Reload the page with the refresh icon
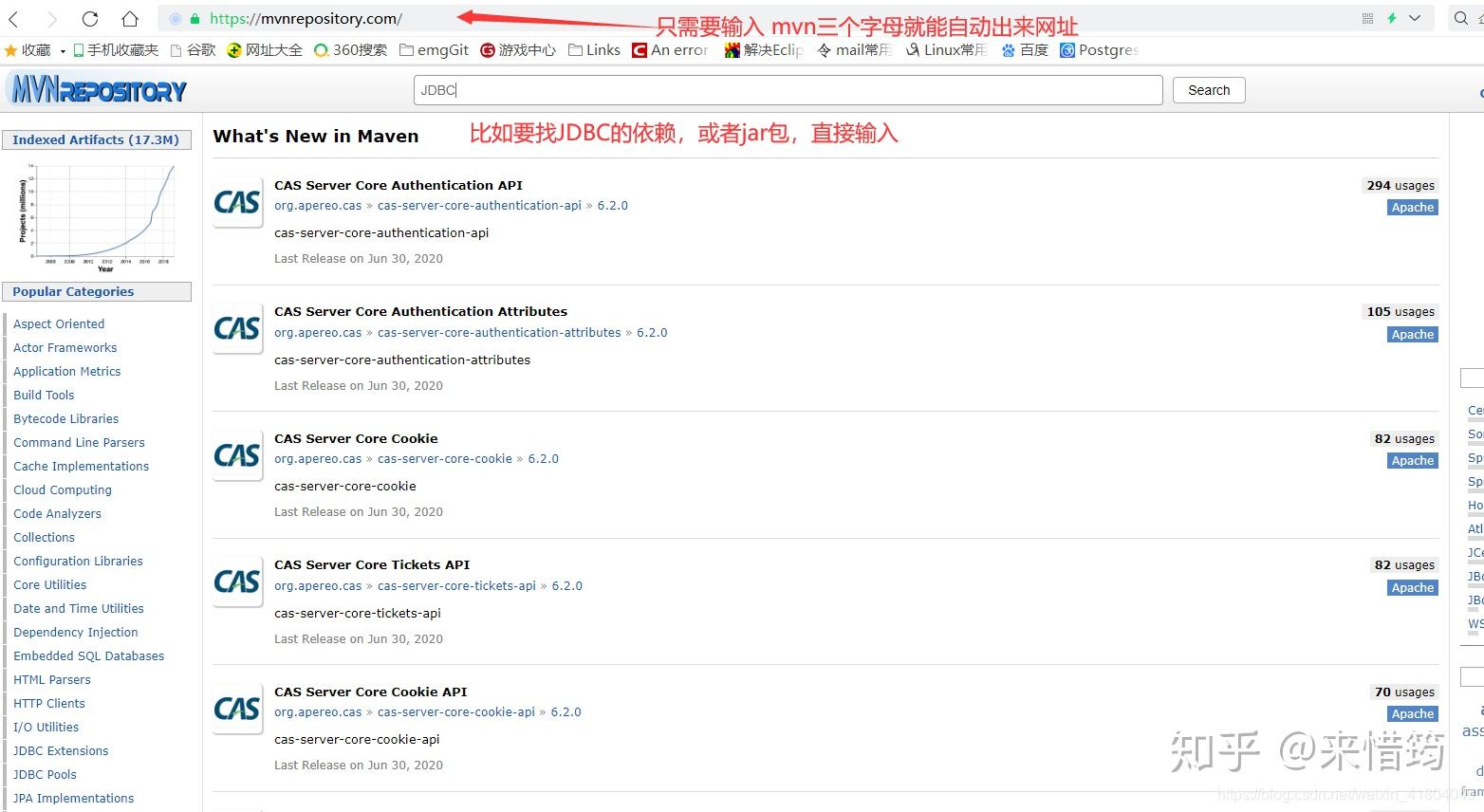The height and width of the screenshot is (812, 1484). (90, 18)
